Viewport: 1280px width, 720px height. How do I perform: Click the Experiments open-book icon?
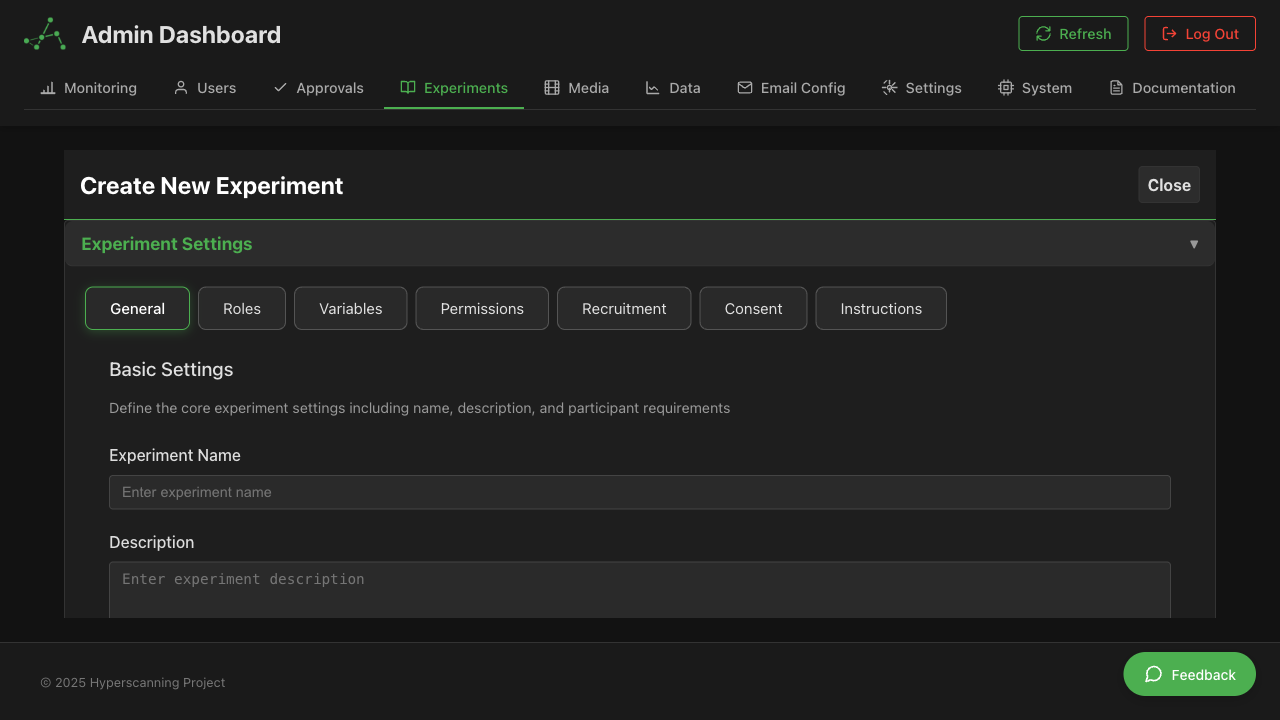click(407, 88)
